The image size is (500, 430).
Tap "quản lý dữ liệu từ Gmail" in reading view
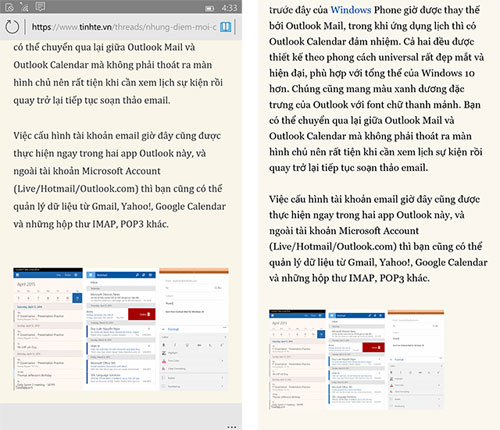click(322, 262)
